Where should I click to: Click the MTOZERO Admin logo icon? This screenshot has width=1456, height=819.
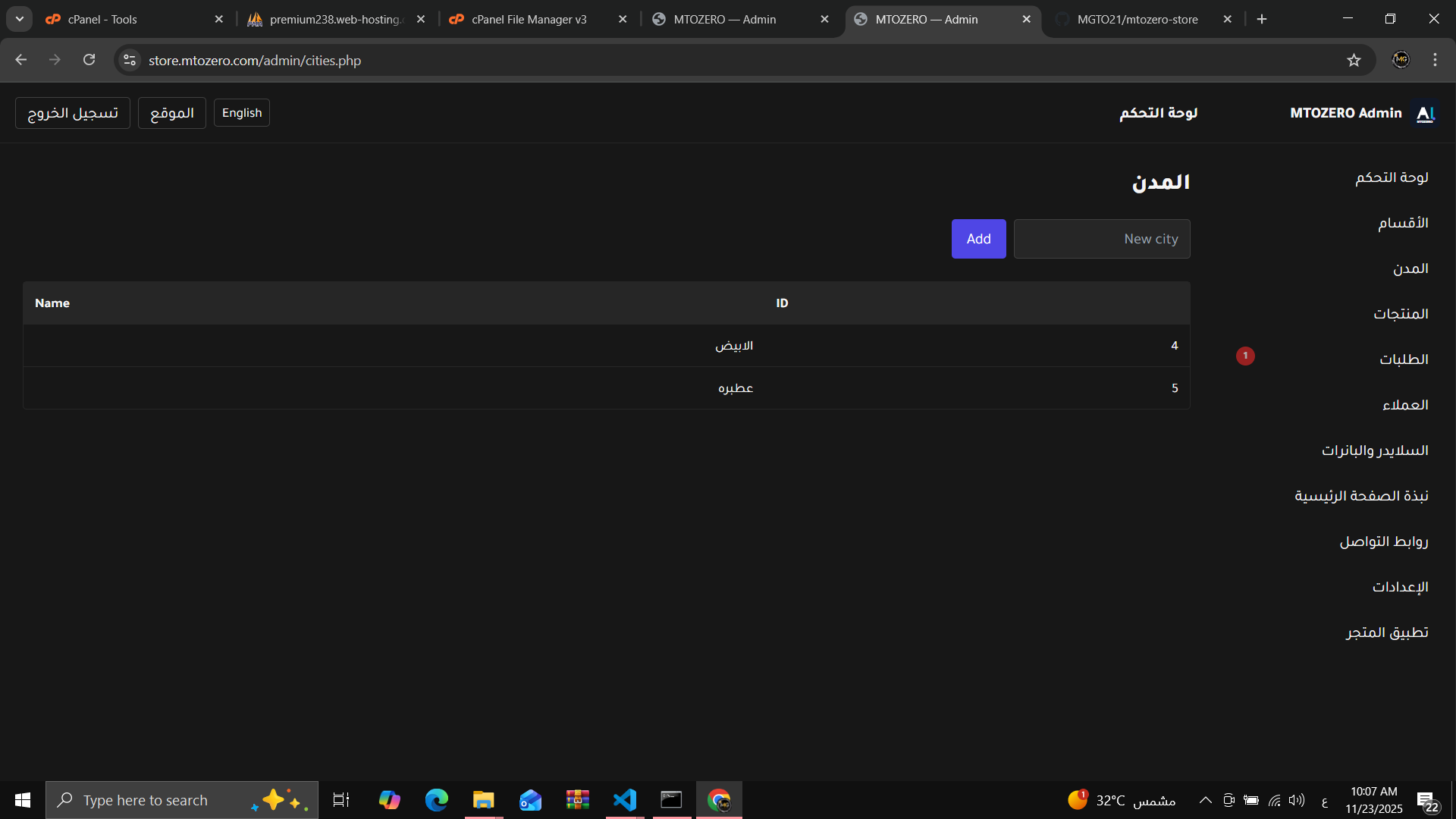tap(1426, 113)
